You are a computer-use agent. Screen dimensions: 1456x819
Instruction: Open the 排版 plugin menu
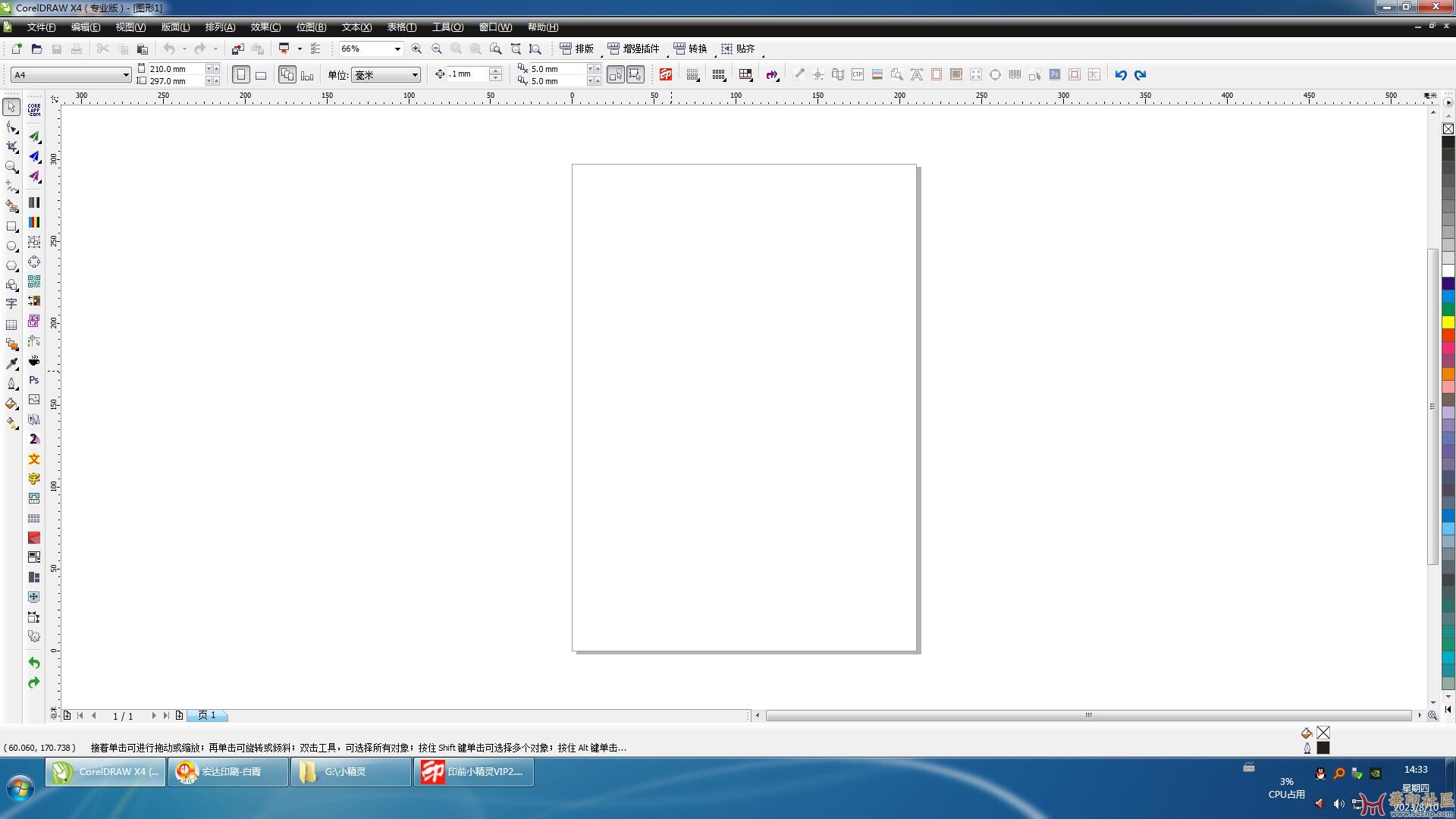tap(577, 49)
